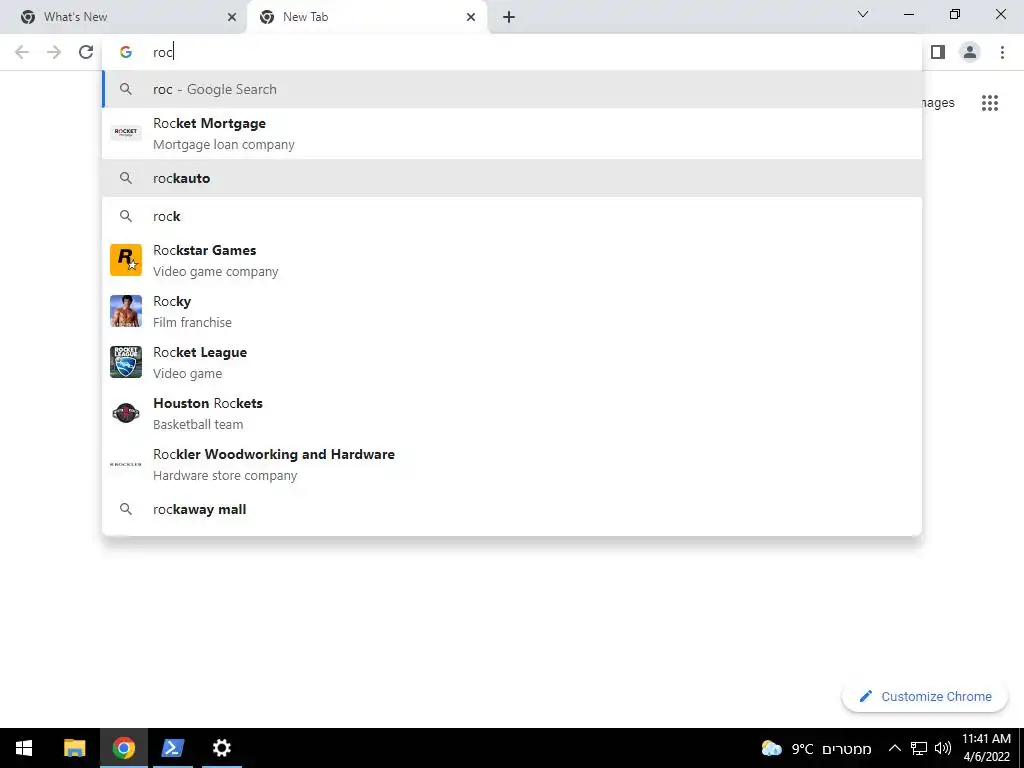Click the Rockler logo thumbnail
This screenshot has height=768, width=1024.
click(x=126, y=464)
